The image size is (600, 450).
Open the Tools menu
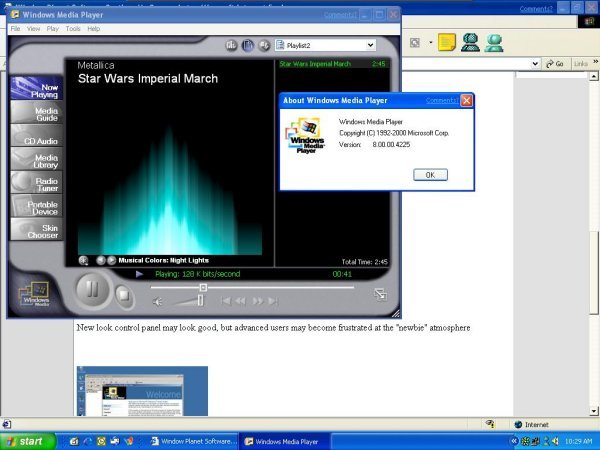tap(73, 29)
